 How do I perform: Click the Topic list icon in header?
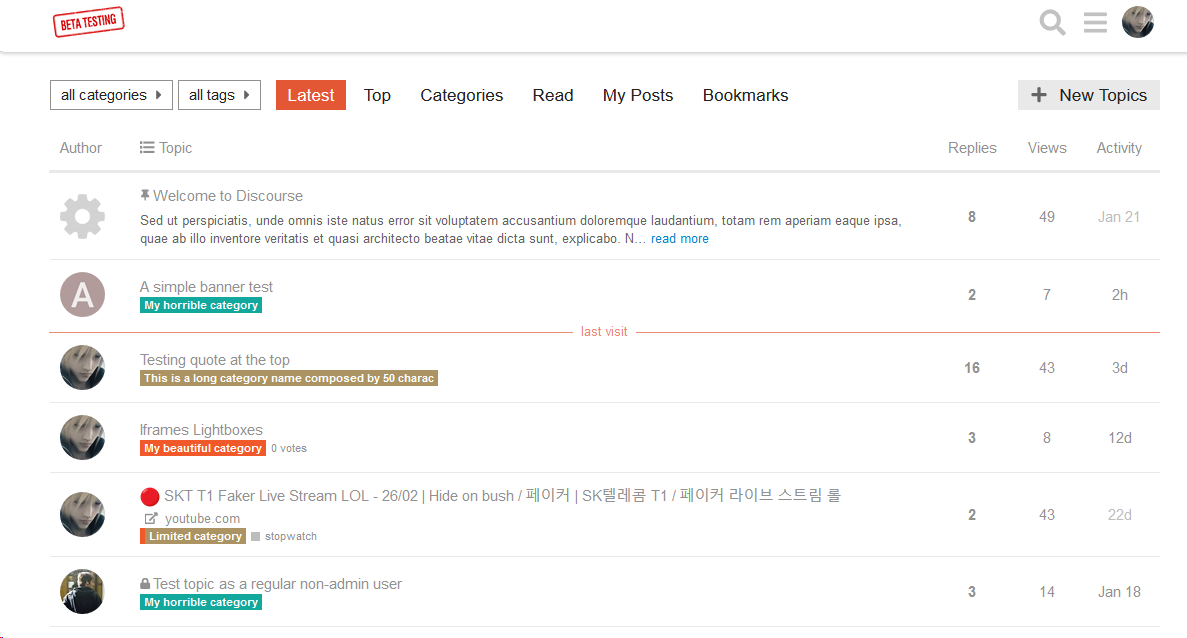tap(147, 148)
